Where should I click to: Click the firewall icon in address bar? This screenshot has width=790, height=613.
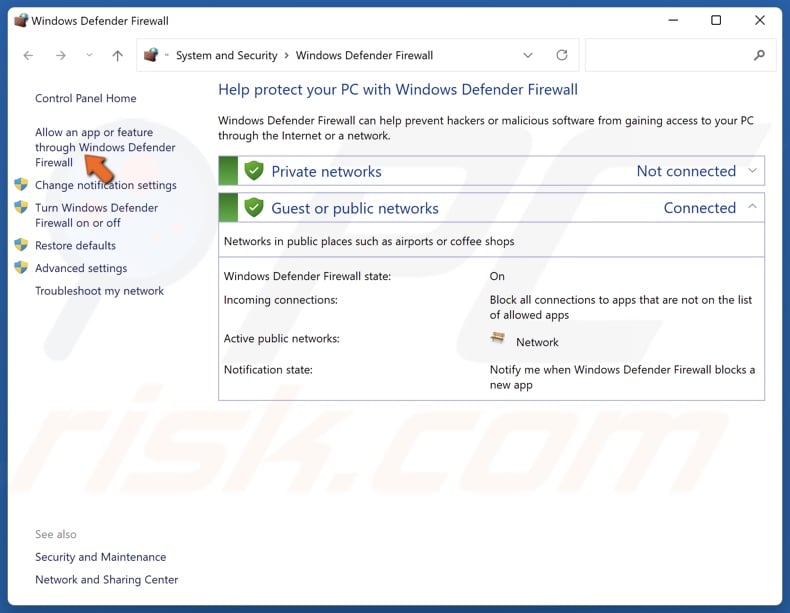pyautogui.click(x=151, y=55)
